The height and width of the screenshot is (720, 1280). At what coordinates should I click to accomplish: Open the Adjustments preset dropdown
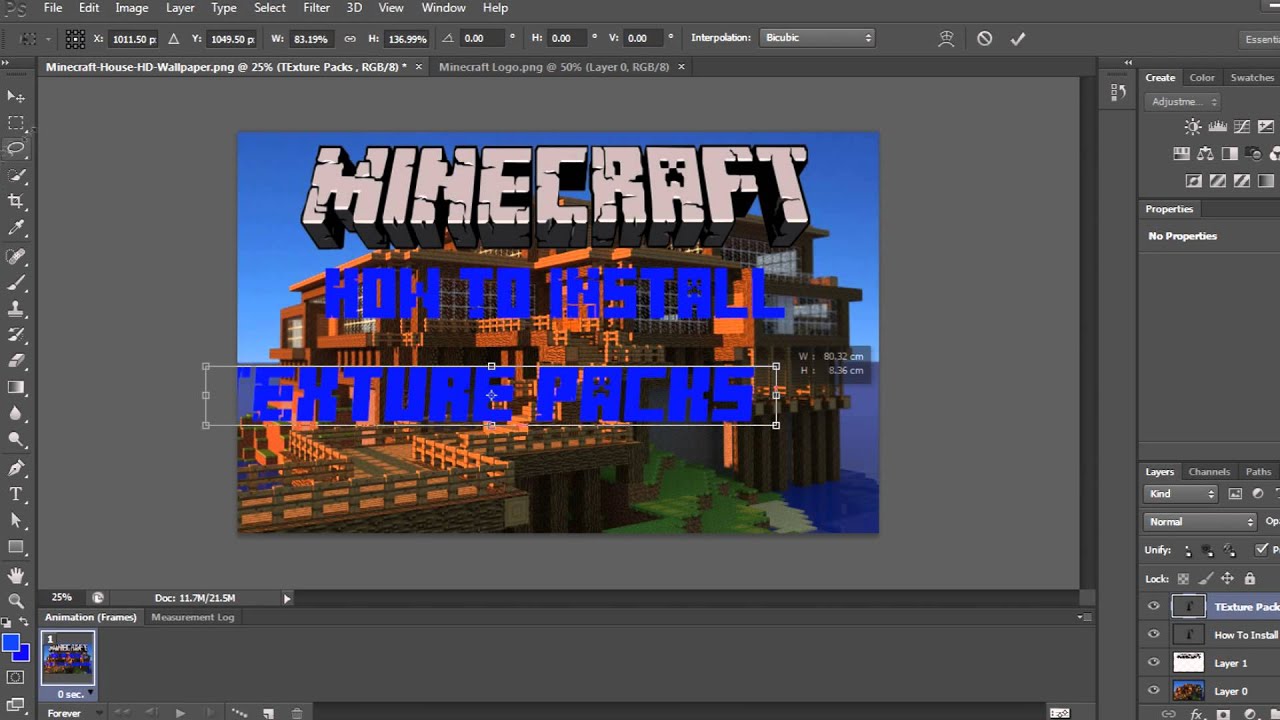coord(1184,101)
